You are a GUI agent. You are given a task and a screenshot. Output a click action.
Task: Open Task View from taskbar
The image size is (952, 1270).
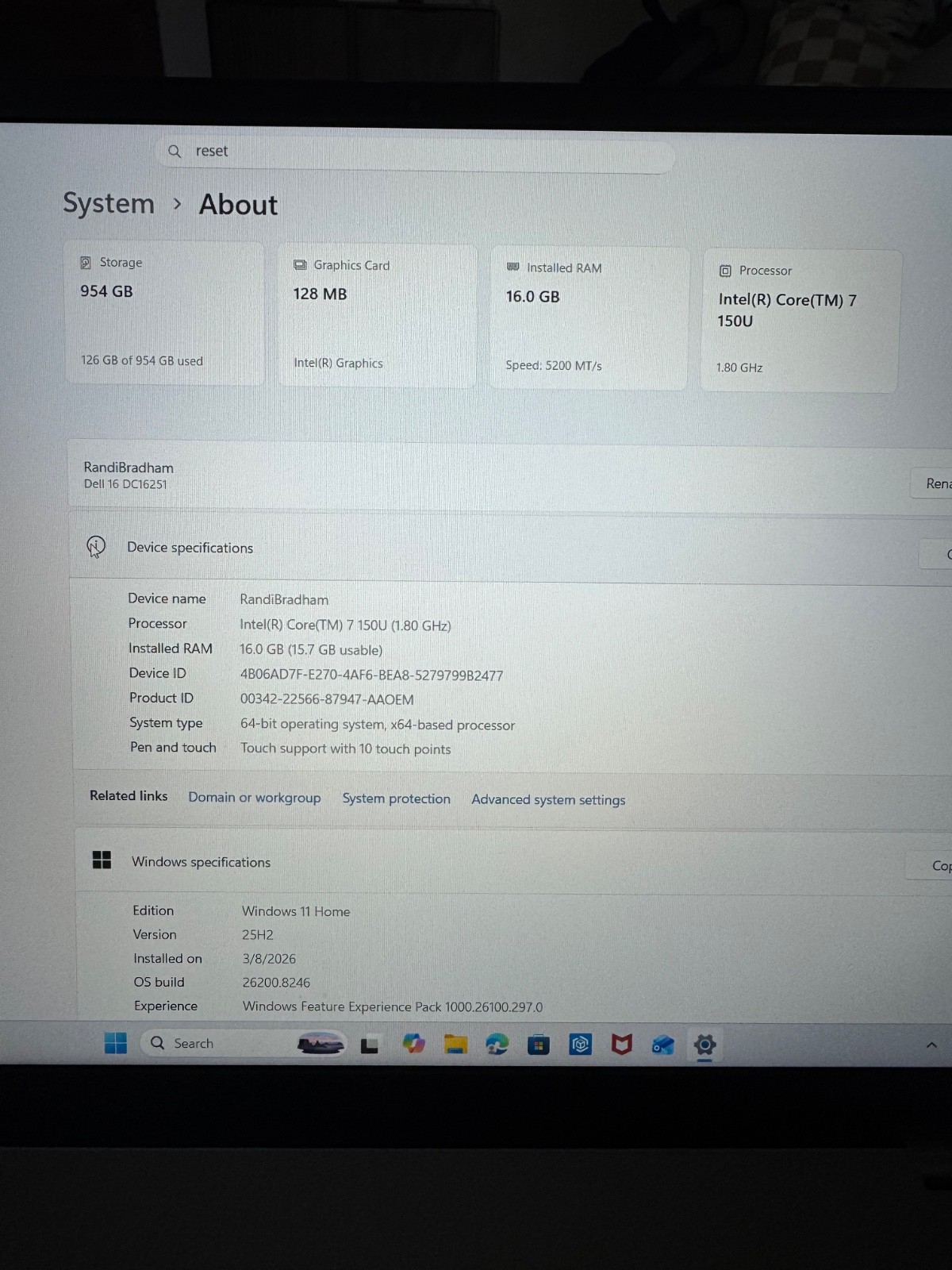tap(369, 1045)
